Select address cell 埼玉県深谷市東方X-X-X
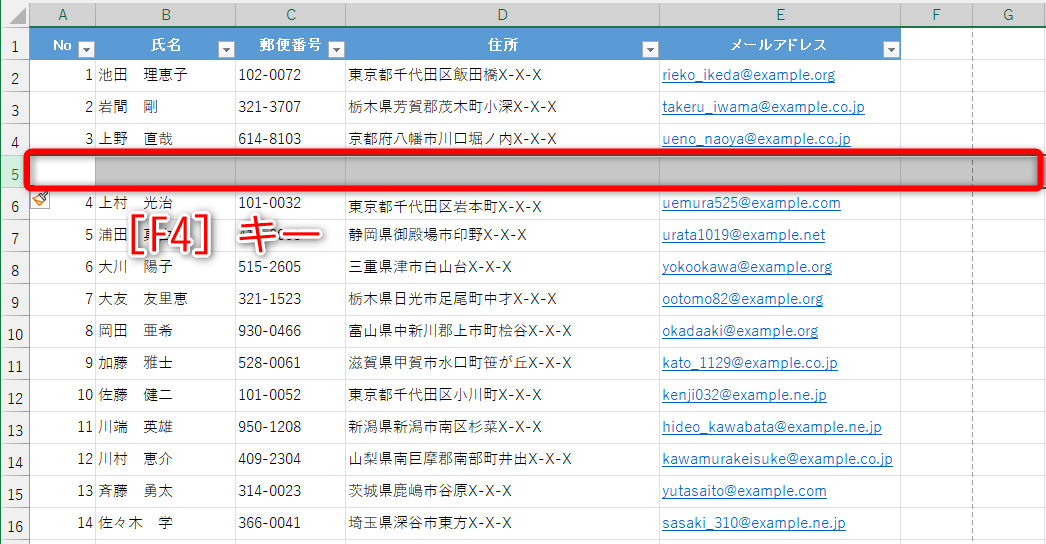This screenshot has height=544, width=1046. click(502, 524)
